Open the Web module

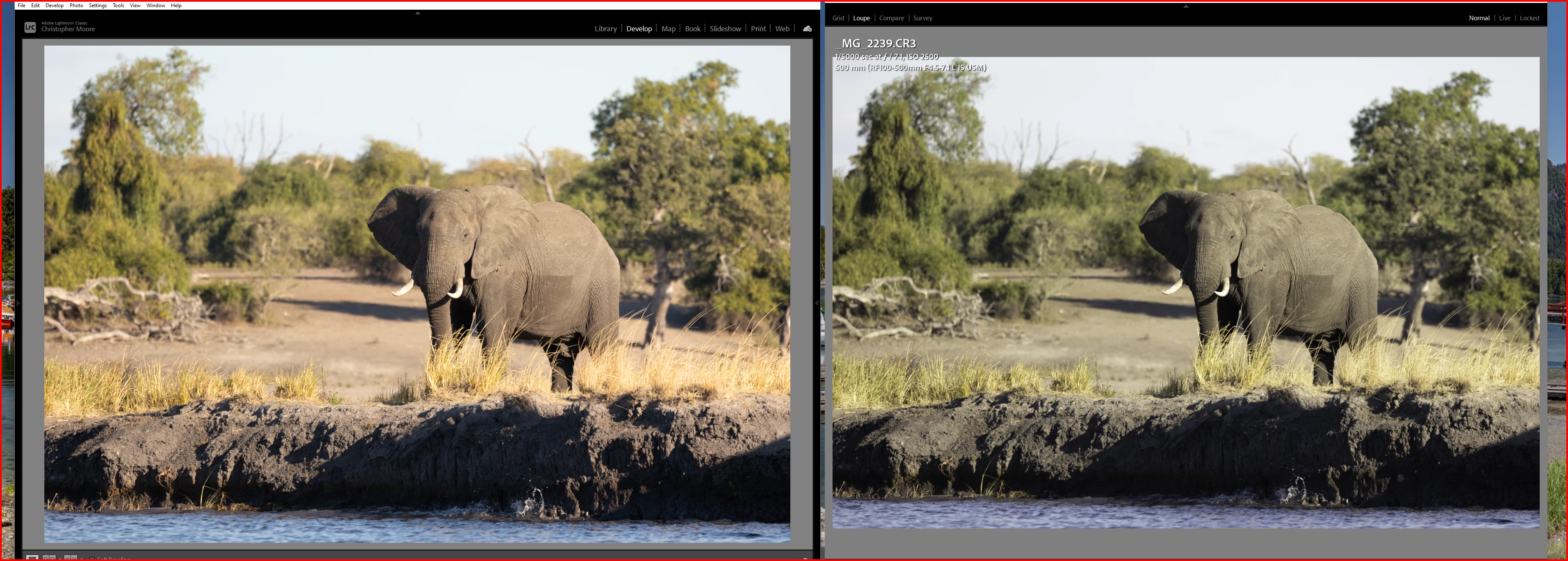coord(782,29)
